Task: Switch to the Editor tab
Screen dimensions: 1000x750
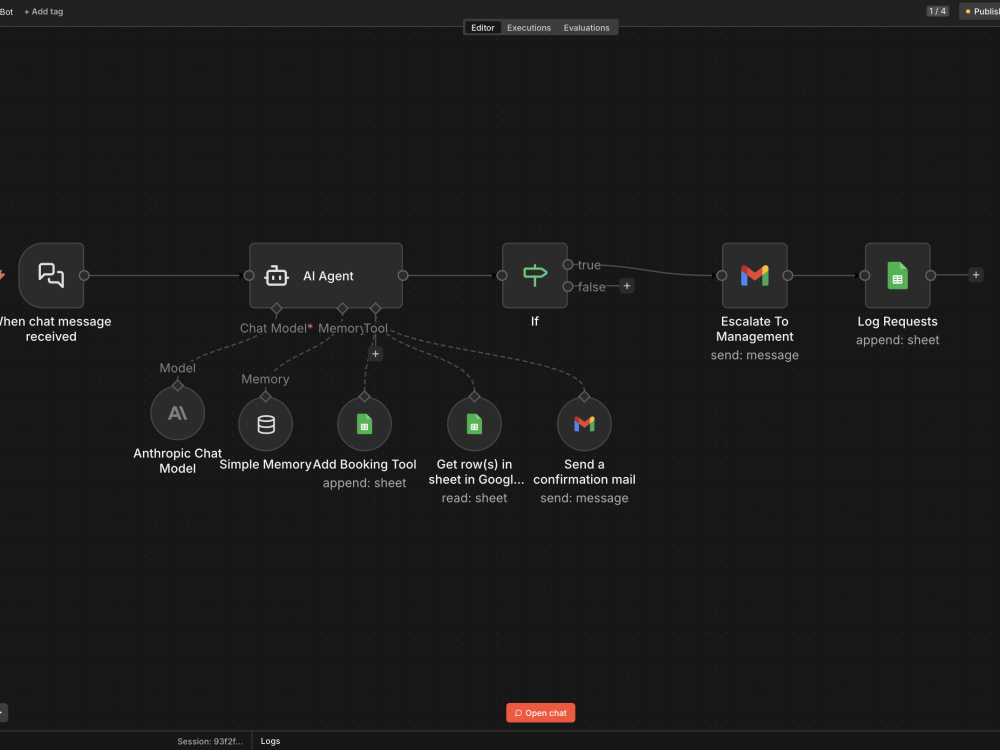Action: (483, 27)
